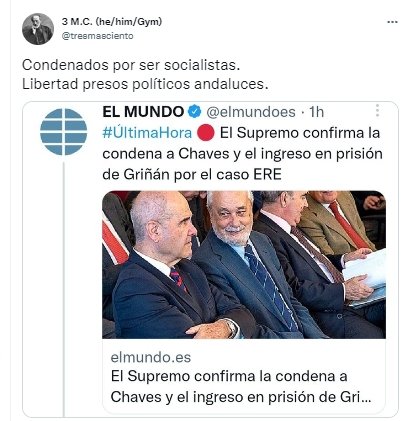The width and height of the screenshot is (405, 421).
Task: Open the elmundo.es domain link in card
Action: tap(151, 357)
